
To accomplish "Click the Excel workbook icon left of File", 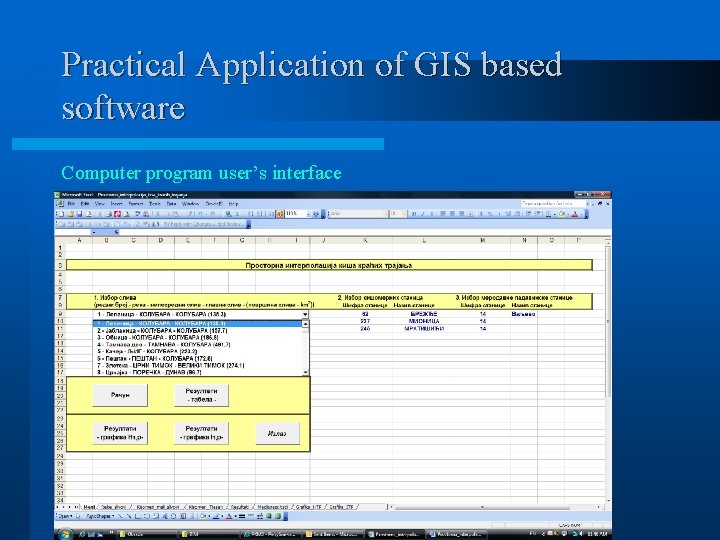I will click(61, 204).
